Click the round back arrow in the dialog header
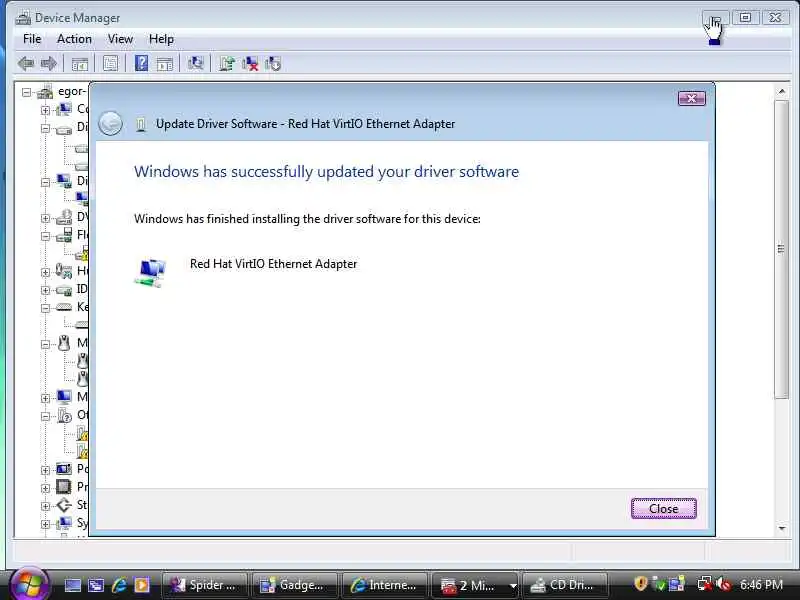The height and width of the screenshot is (600, 800). (x=110, y=123)
